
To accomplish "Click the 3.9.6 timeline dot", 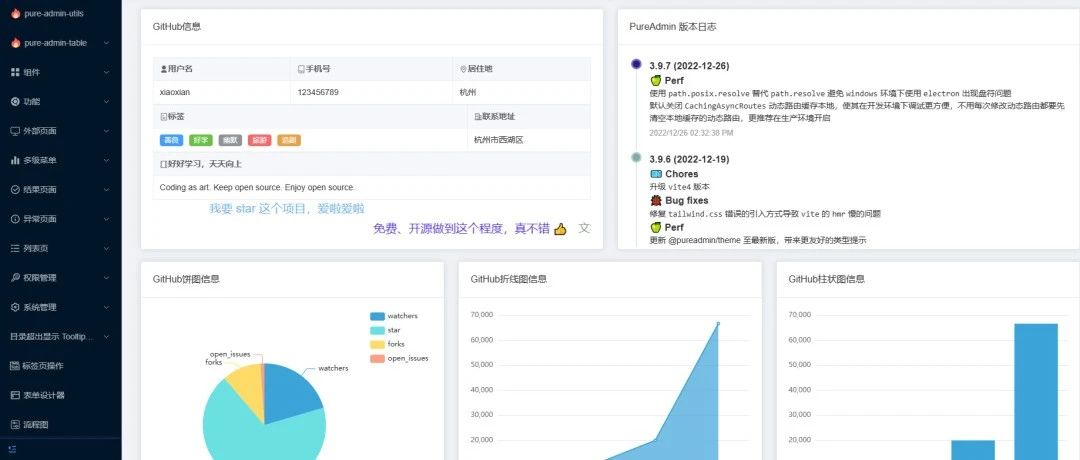I will (x=636, y=158).
